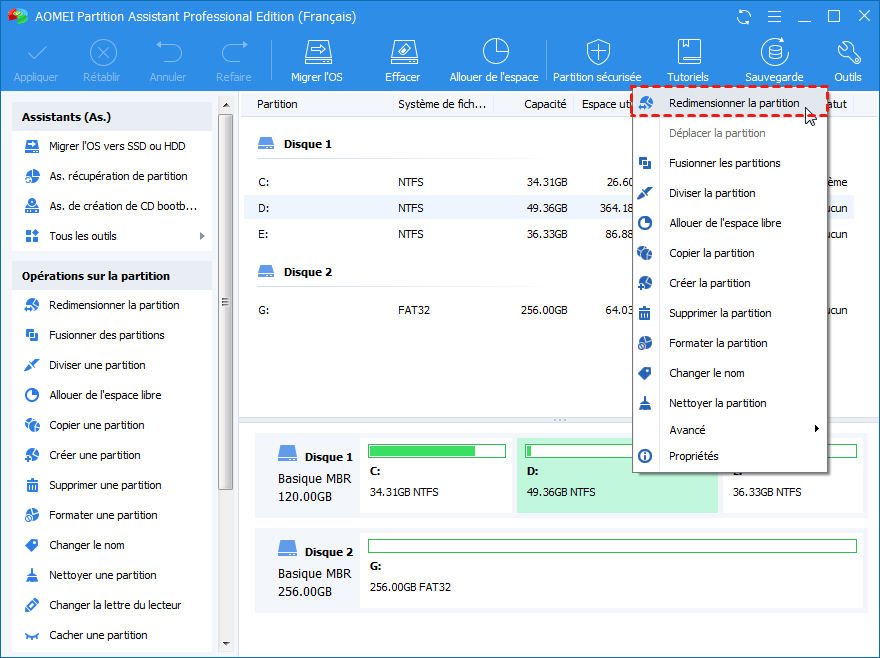Screen dimensions: 880x658
Task: Open the Outils wrench icon
Action: [847, 52]
